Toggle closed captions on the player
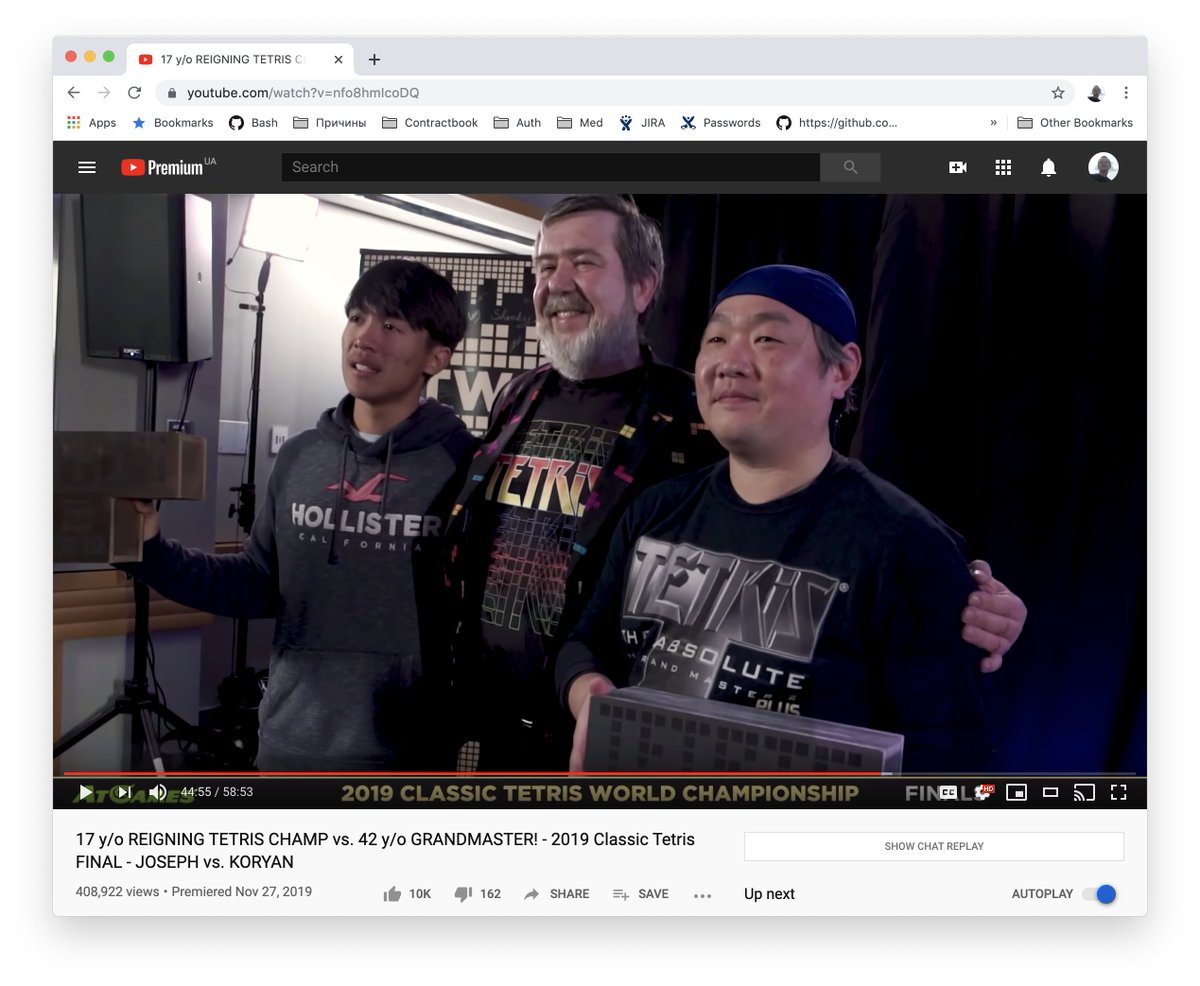 pos(947,793)
